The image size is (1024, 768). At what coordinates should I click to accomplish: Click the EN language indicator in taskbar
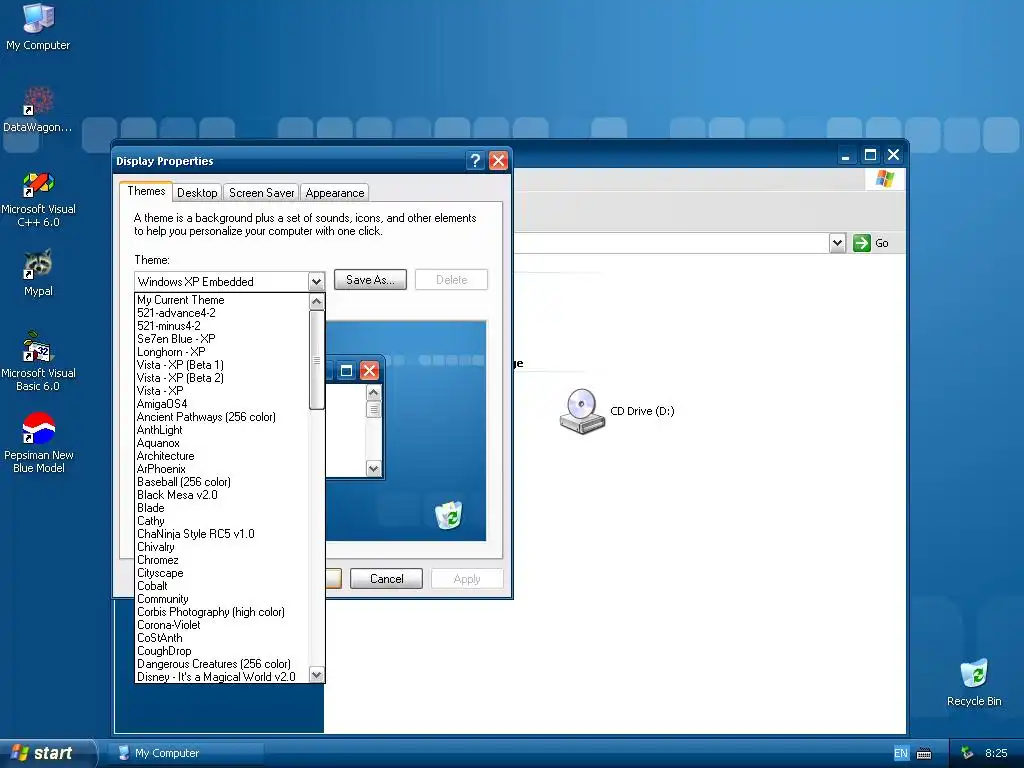pyautogui.click(x=901, y=754)
